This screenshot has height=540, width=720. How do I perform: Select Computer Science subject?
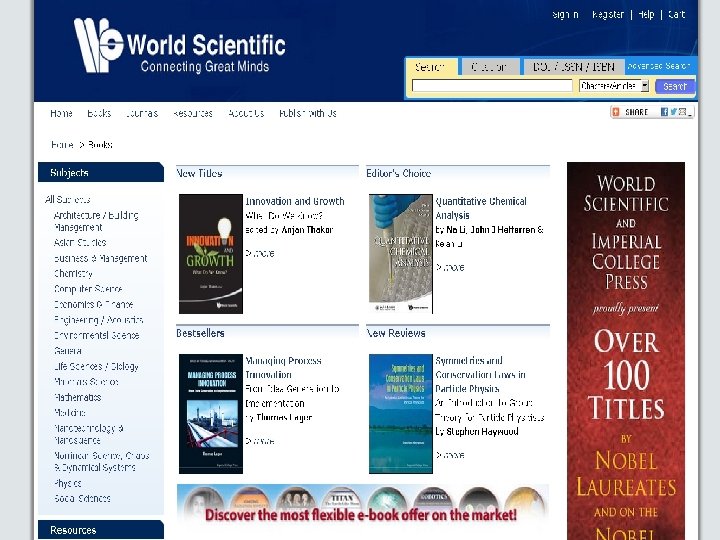click(88, 289)
